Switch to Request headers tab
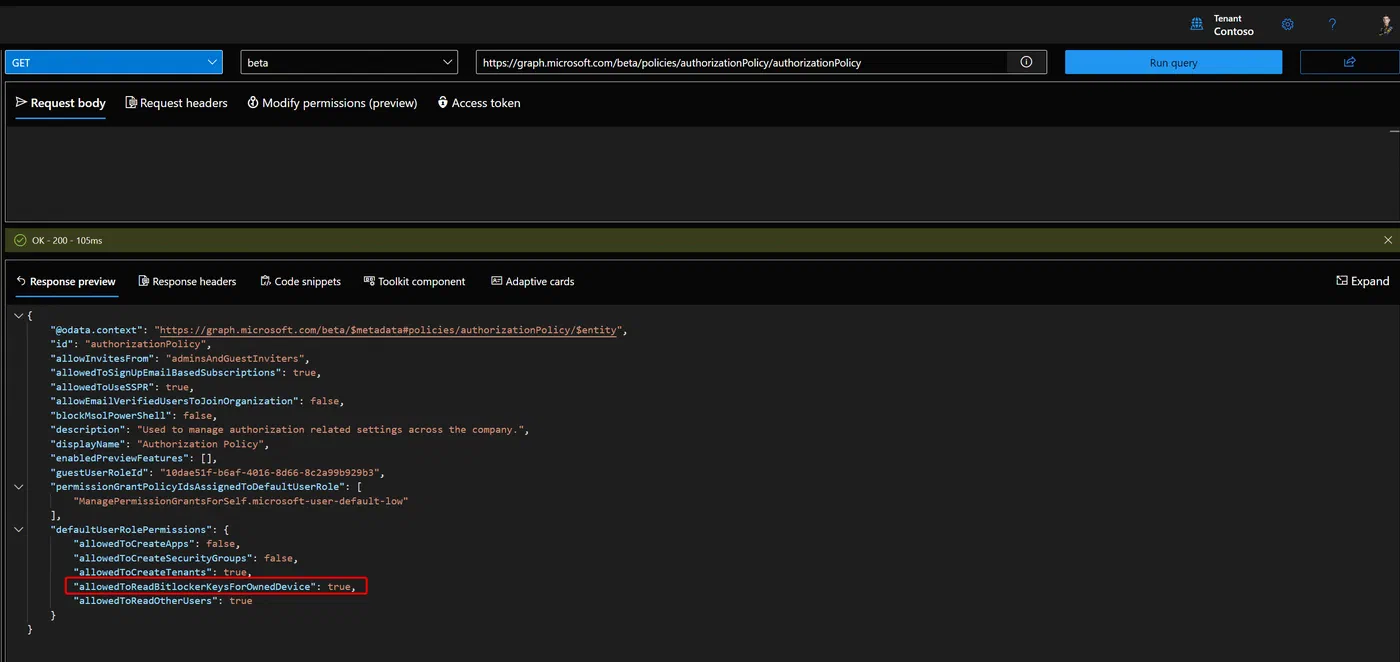This screenshot has height=662, width=1400. [x=176, y=103]
